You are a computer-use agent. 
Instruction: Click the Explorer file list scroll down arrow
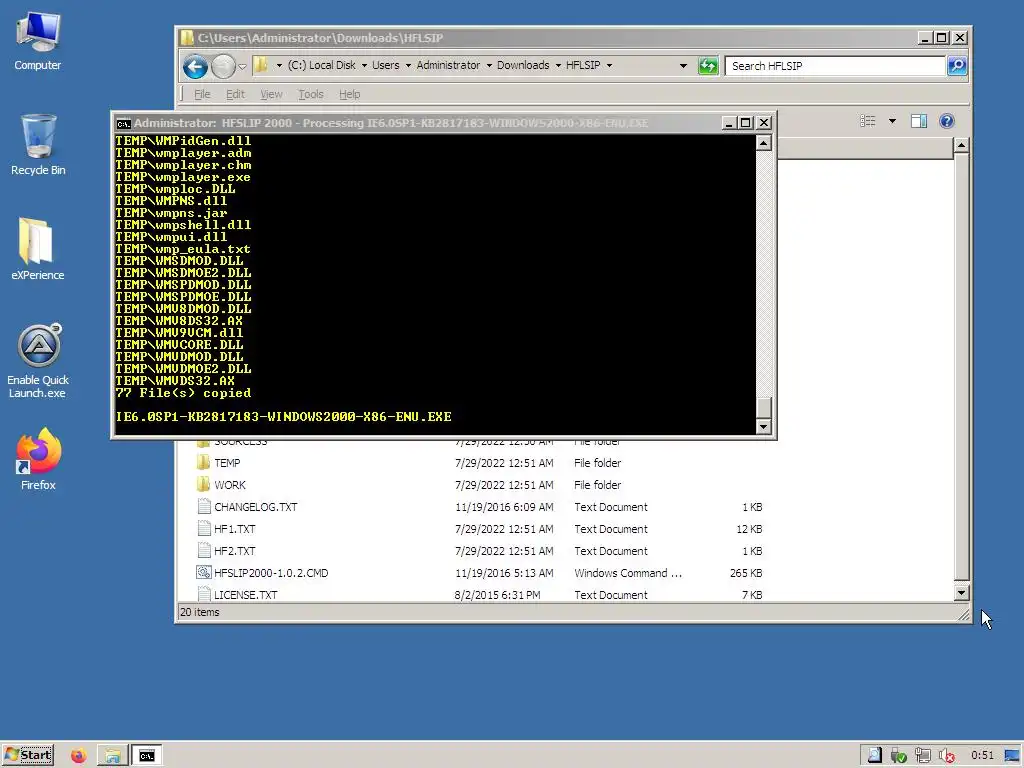pyautogui.click(x=961, y=593)
